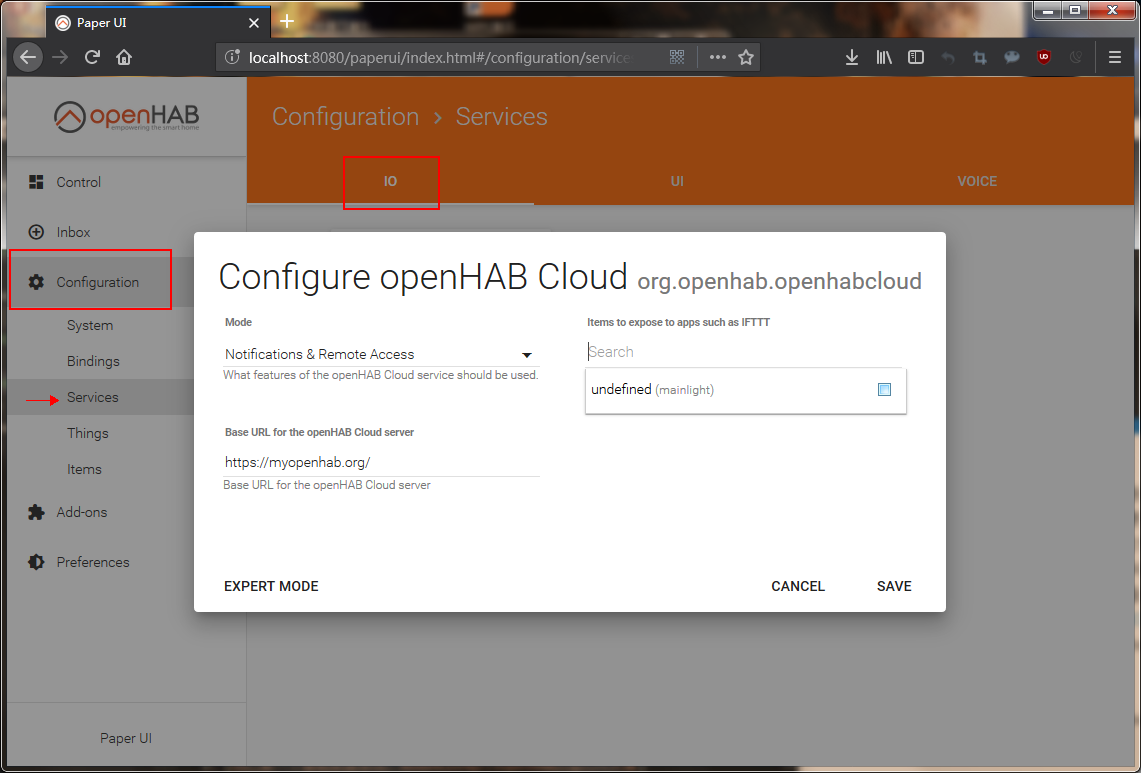Click the crop screenshot icon in toolbar

pyautogui.click(x=979, y=58)
